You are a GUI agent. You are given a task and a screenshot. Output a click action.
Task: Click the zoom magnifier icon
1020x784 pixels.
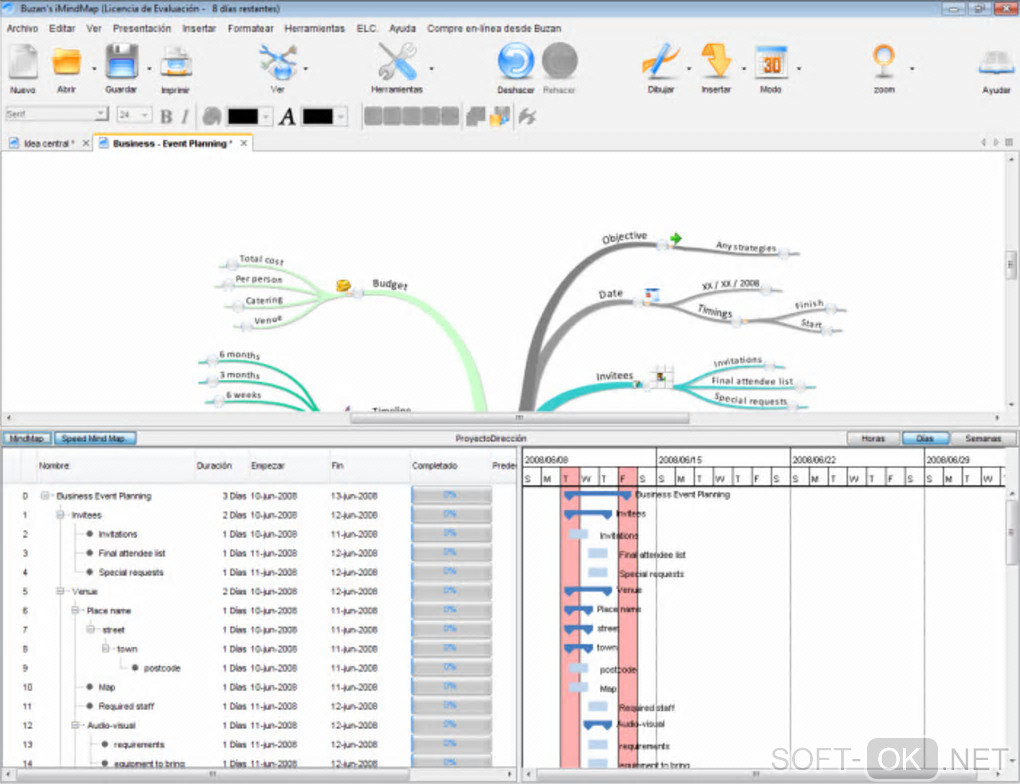coord(883,61)
